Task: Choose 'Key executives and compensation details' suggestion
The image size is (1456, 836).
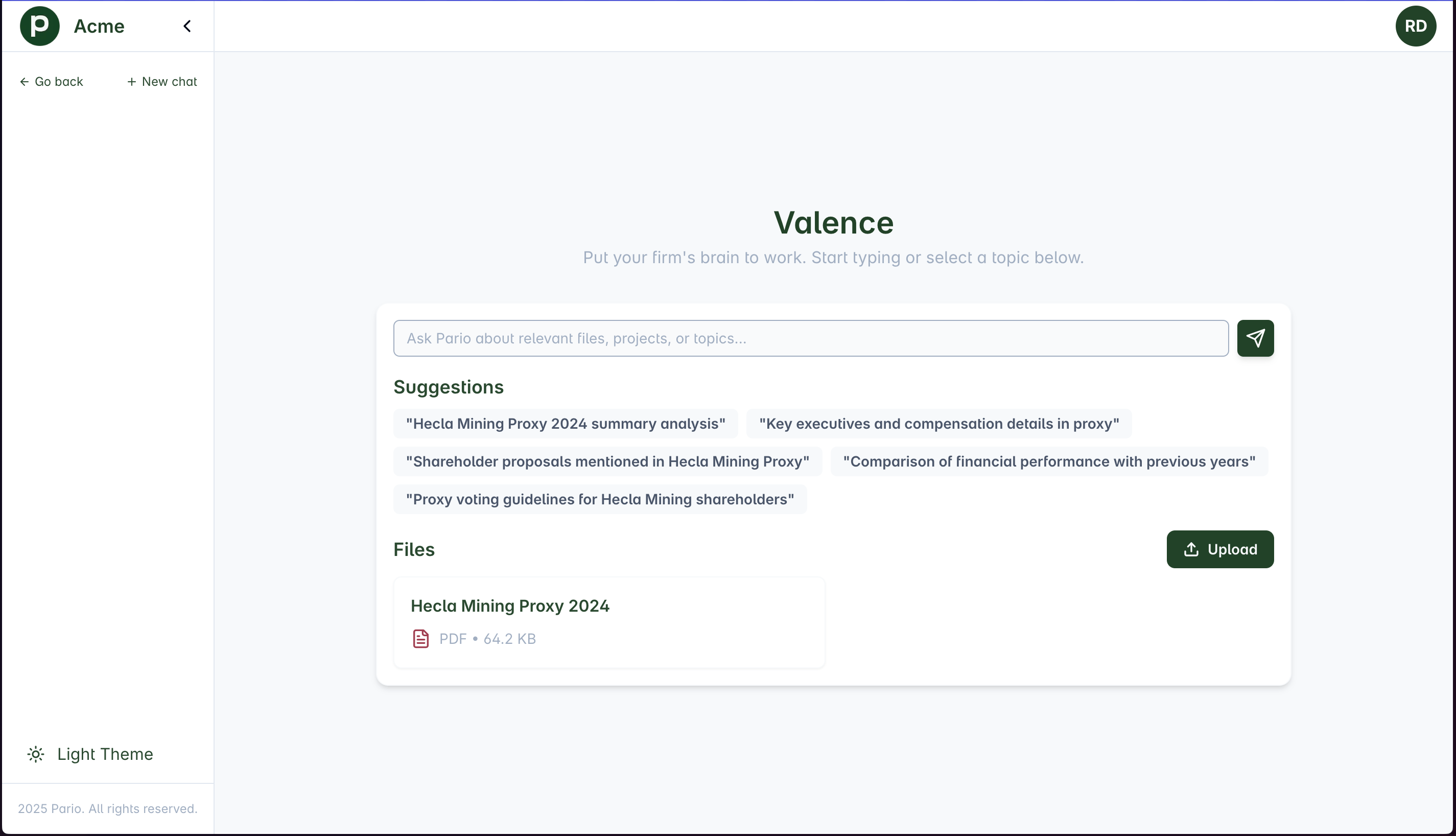Action: [938, 424]
